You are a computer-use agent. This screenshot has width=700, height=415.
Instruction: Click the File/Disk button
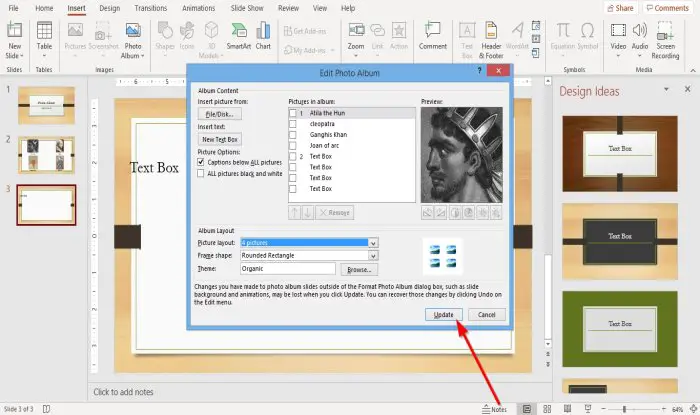[x=220, y=114]
